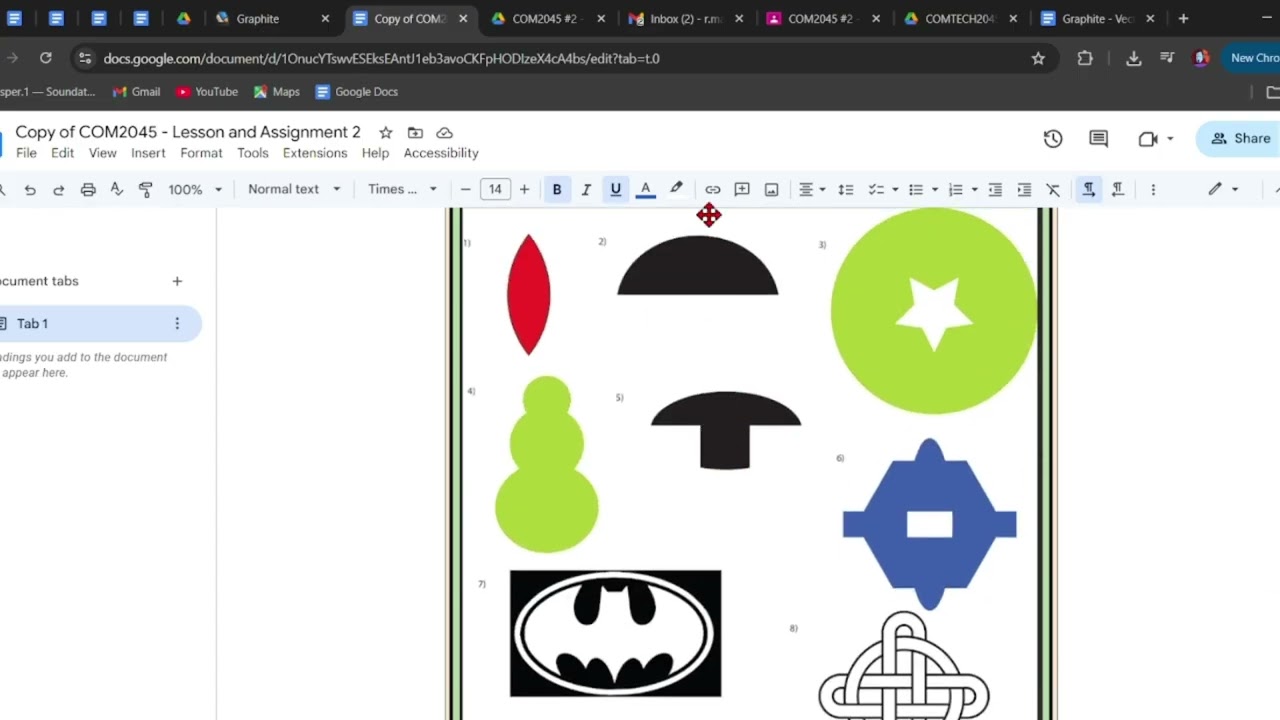Screen dimensions: 1280x720
Task: Toggle numbered list formatting
Action: (x=956, y=189)
